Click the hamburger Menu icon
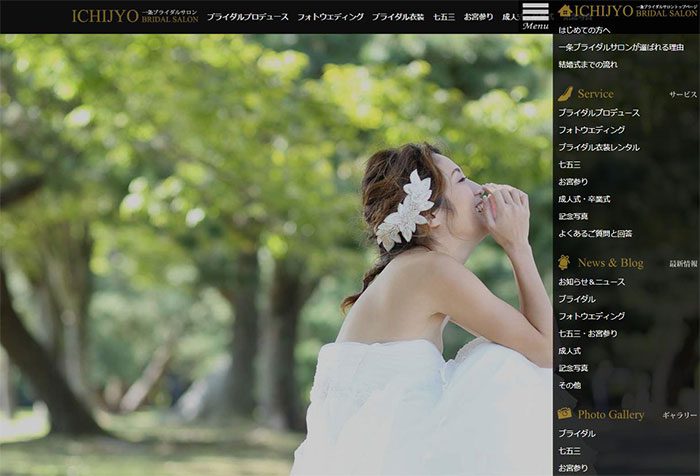 (535, 16)
